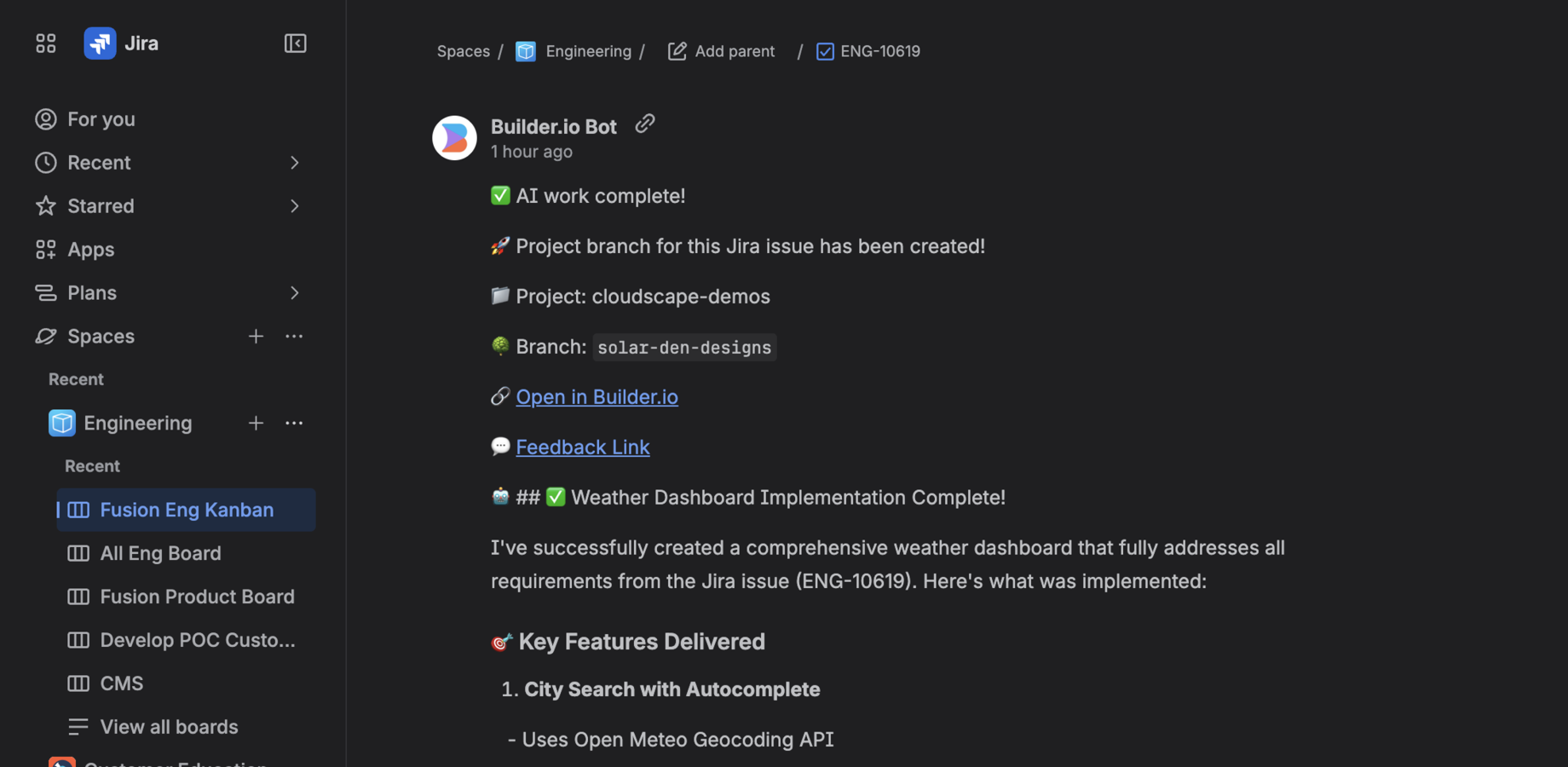Viewport: 1568px width, 767px height.
Task: Expand the Plans section chevron
Action: coord(294,292)
